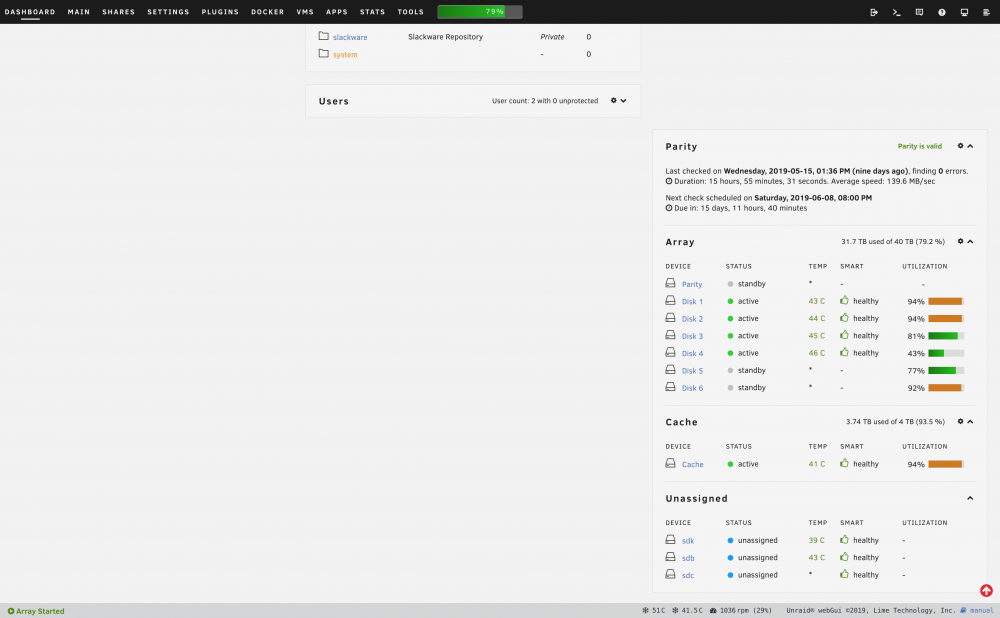Image resolution: width=1000 pixels, height=618 pixels.
Task: Click the Cache active status dot
Action: (730, 464)
